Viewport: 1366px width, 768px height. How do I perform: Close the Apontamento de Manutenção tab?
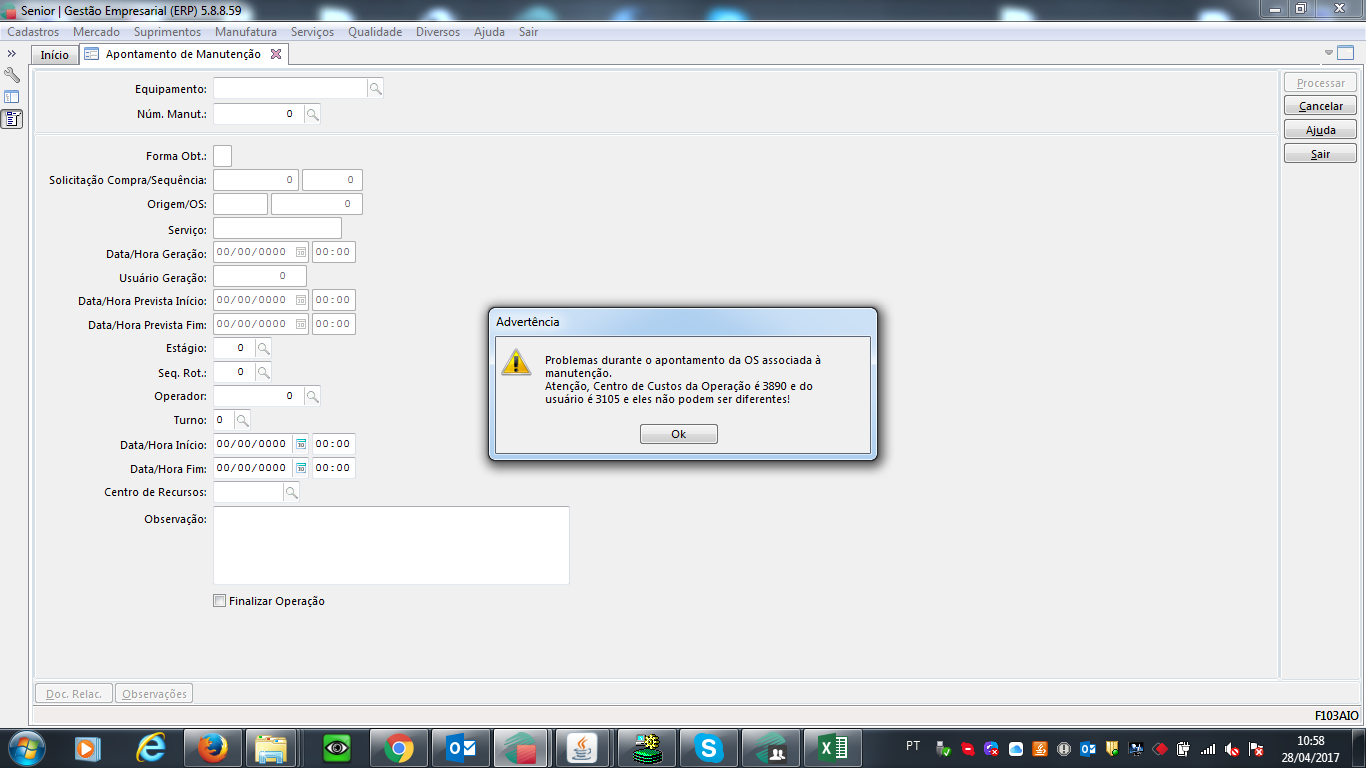click(276, 55)
